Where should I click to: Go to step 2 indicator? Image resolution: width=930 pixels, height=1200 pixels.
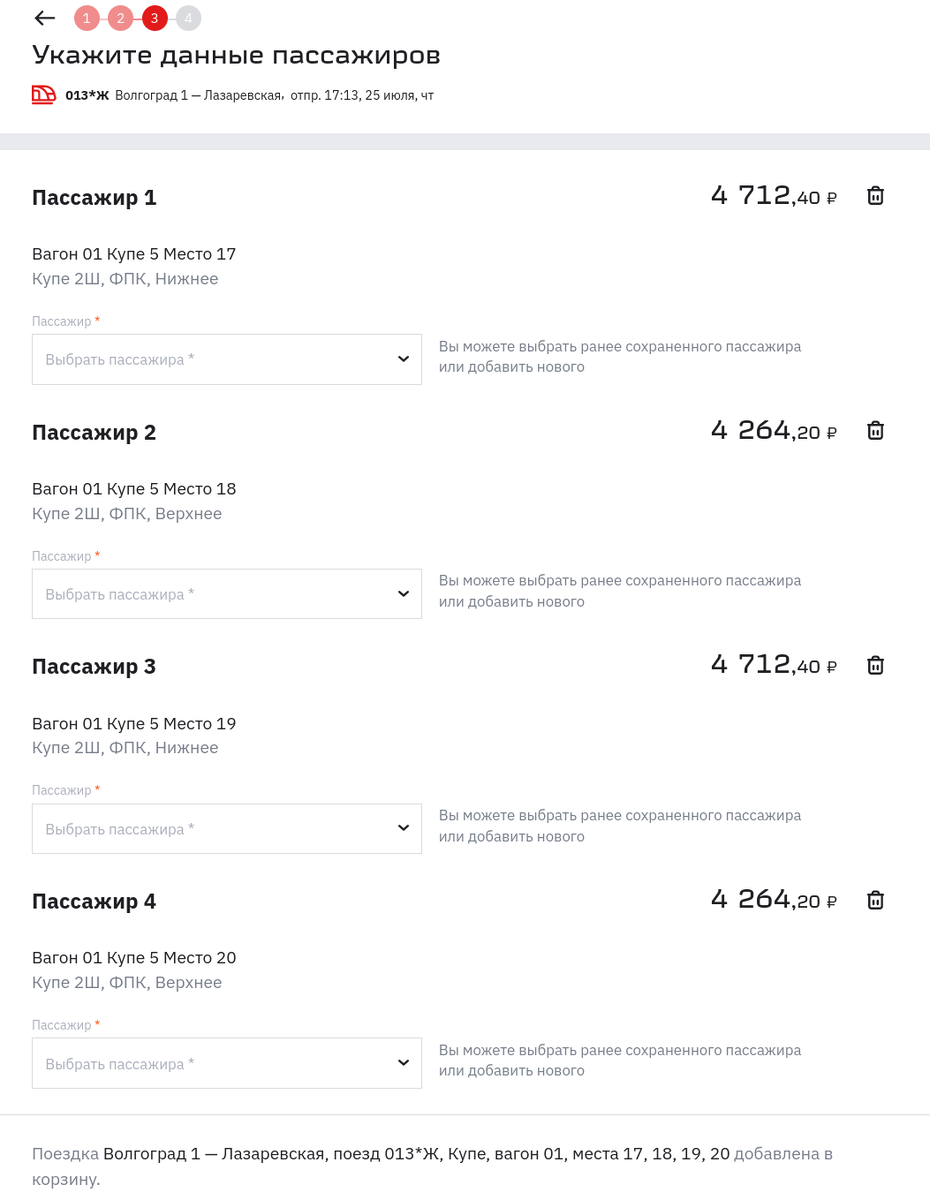pyautogui.click(x=120, y=18)
